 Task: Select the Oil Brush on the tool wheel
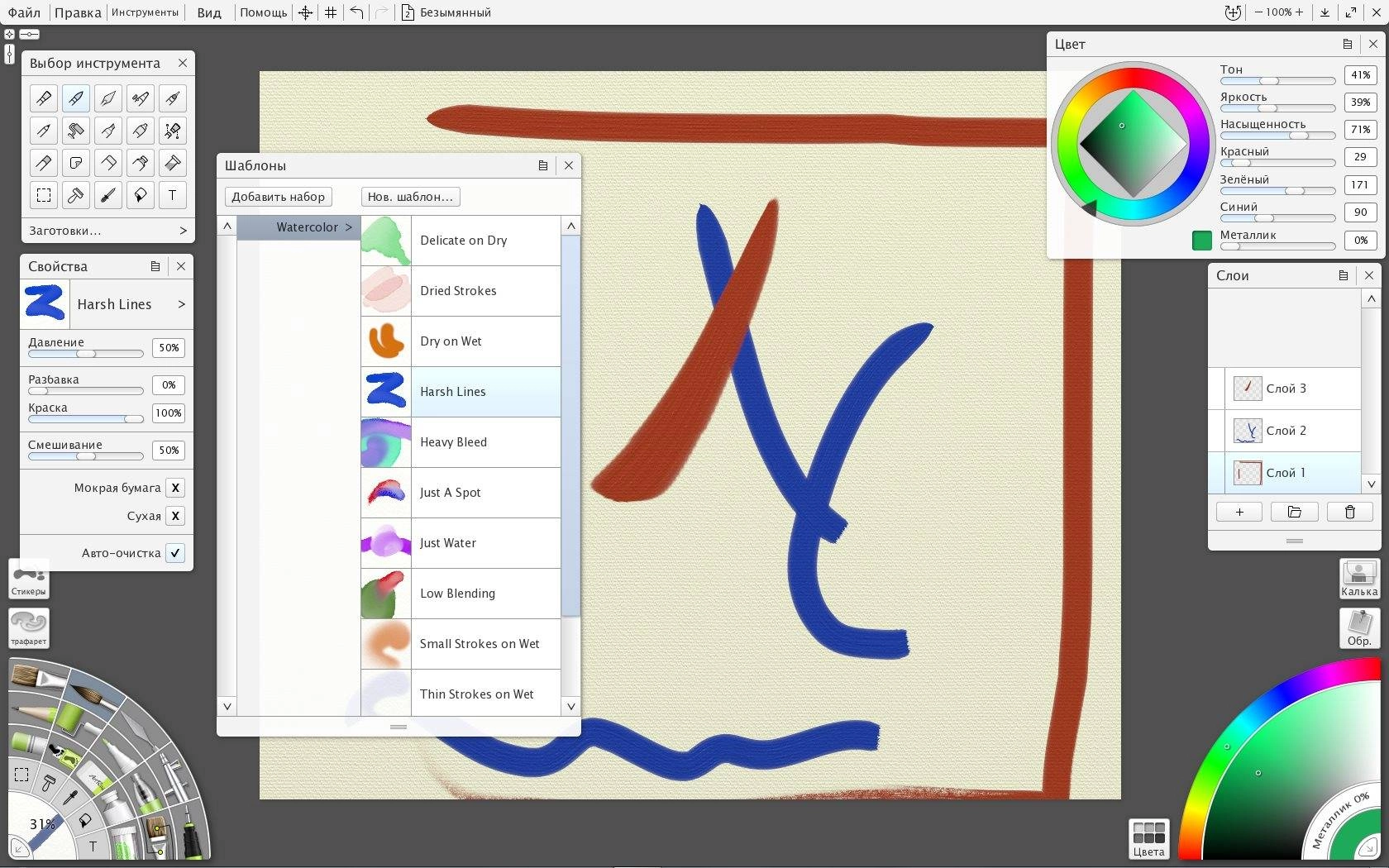click(x=39, y=675)
